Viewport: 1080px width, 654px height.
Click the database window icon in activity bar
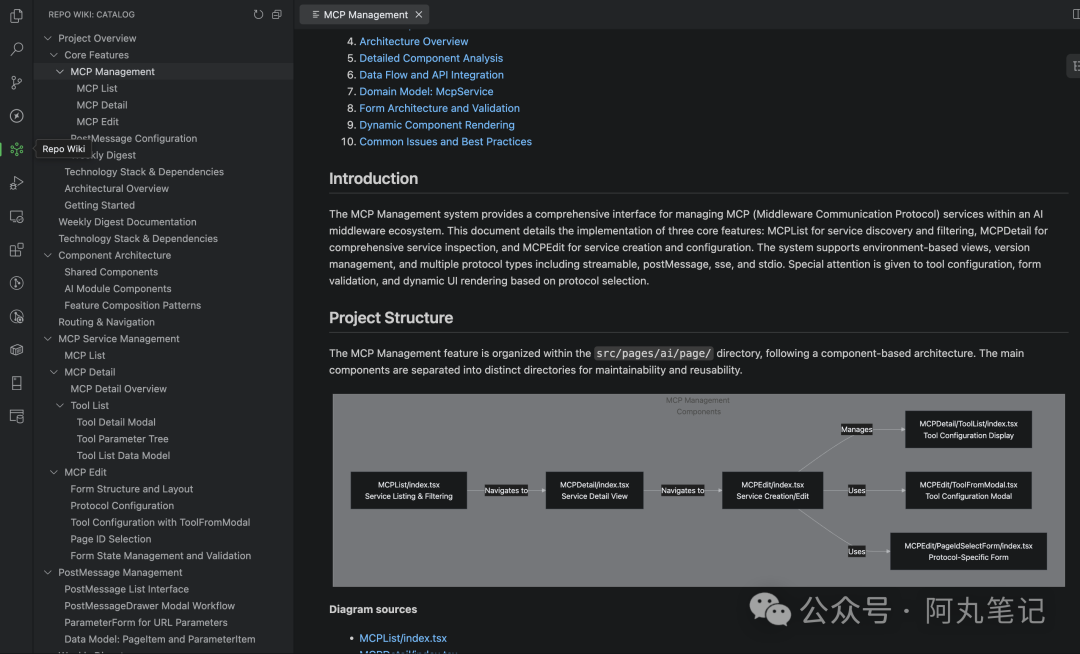pyautogui.click(x=17, y=416)
